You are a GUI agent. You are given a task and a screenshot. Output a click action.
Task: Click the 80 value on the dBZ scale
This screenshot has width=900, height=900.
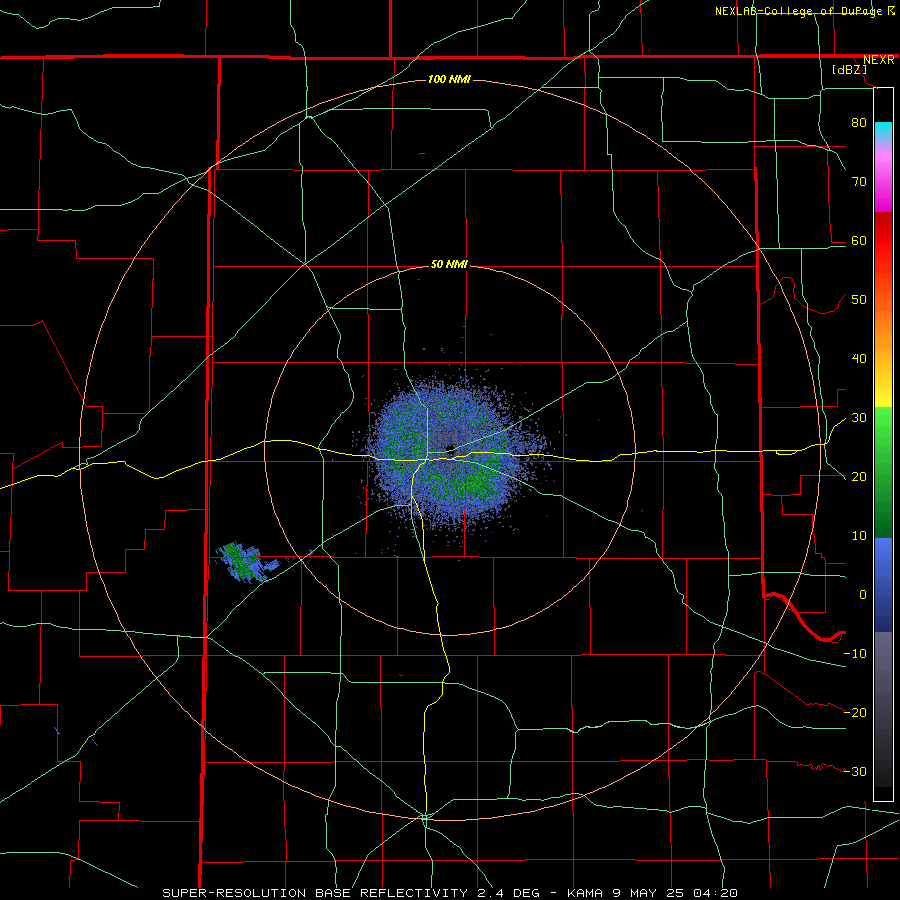[x=859, y=122]
